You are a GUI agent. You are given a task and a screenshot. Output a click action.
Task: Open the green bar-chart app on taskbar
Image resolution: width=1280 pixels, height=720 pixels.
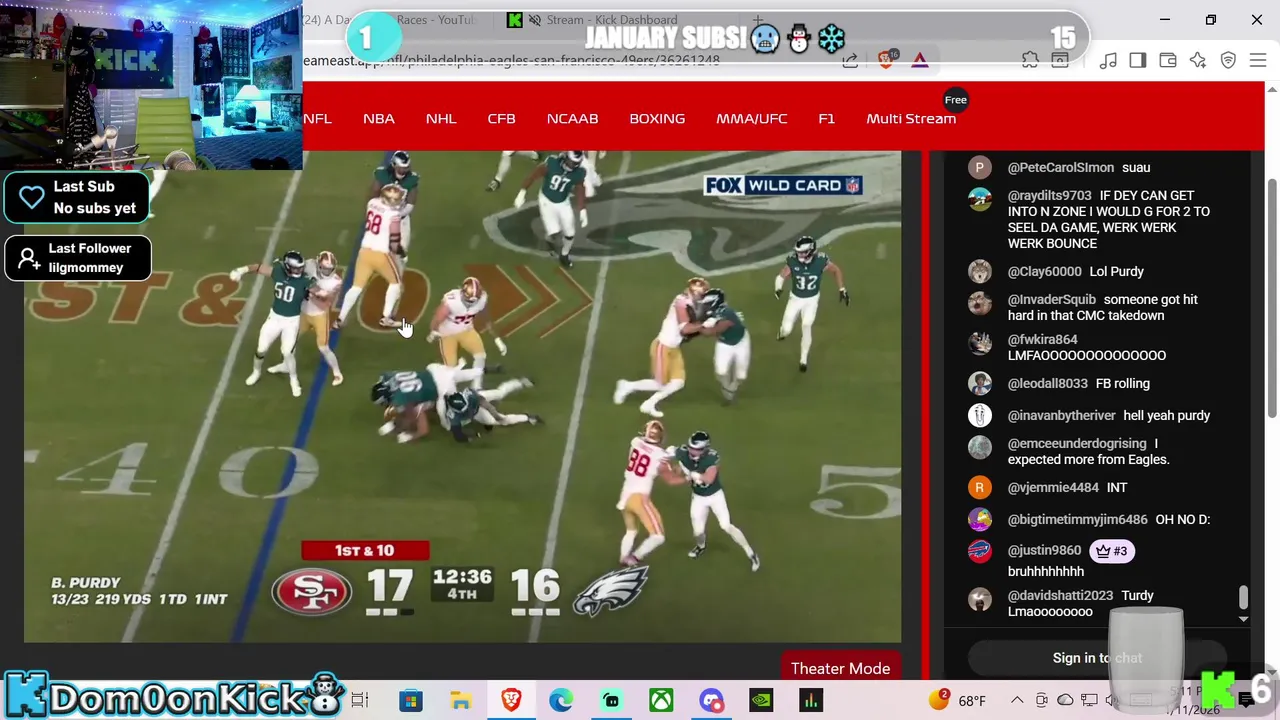[x=811, y=700]
